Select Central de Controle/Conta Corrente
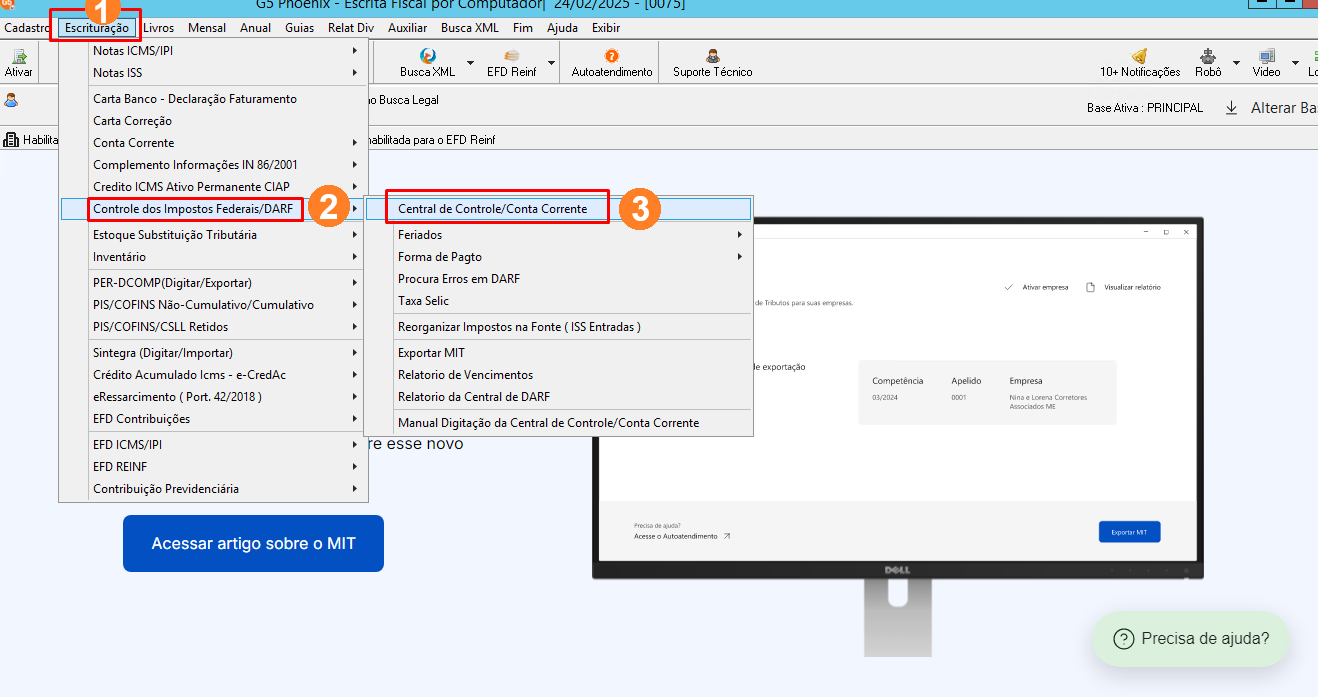This screenshot has height=697, width=1318. click(x=559, y=209)
